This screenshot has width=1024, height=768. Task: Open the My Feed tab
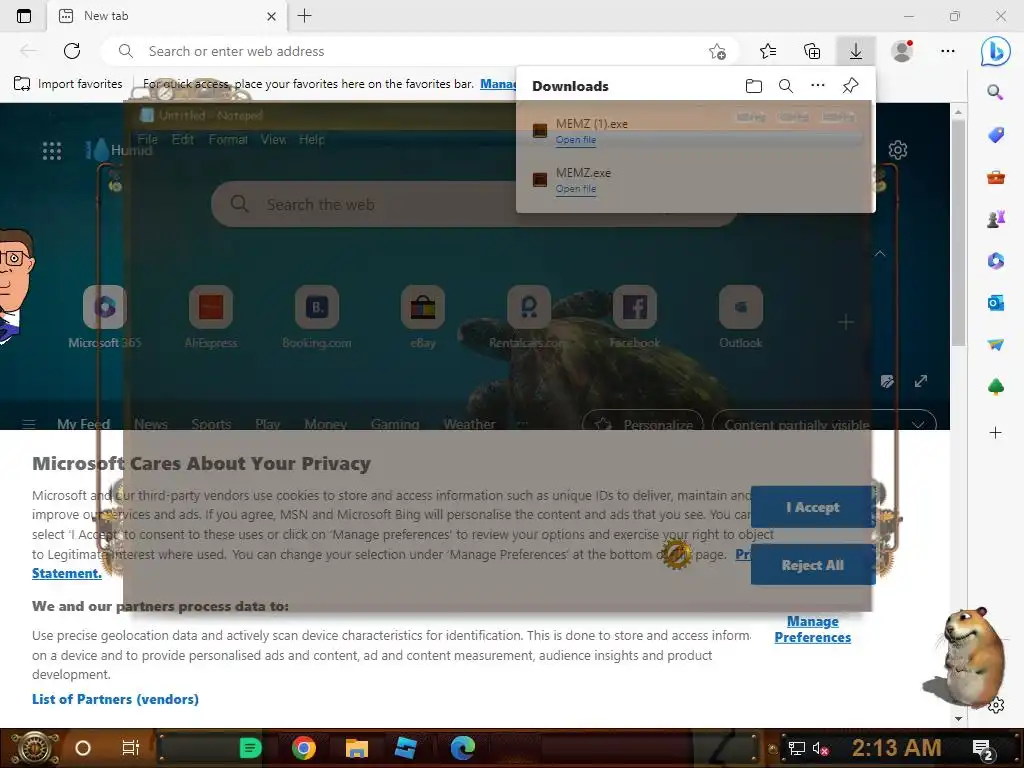[83, 424]
